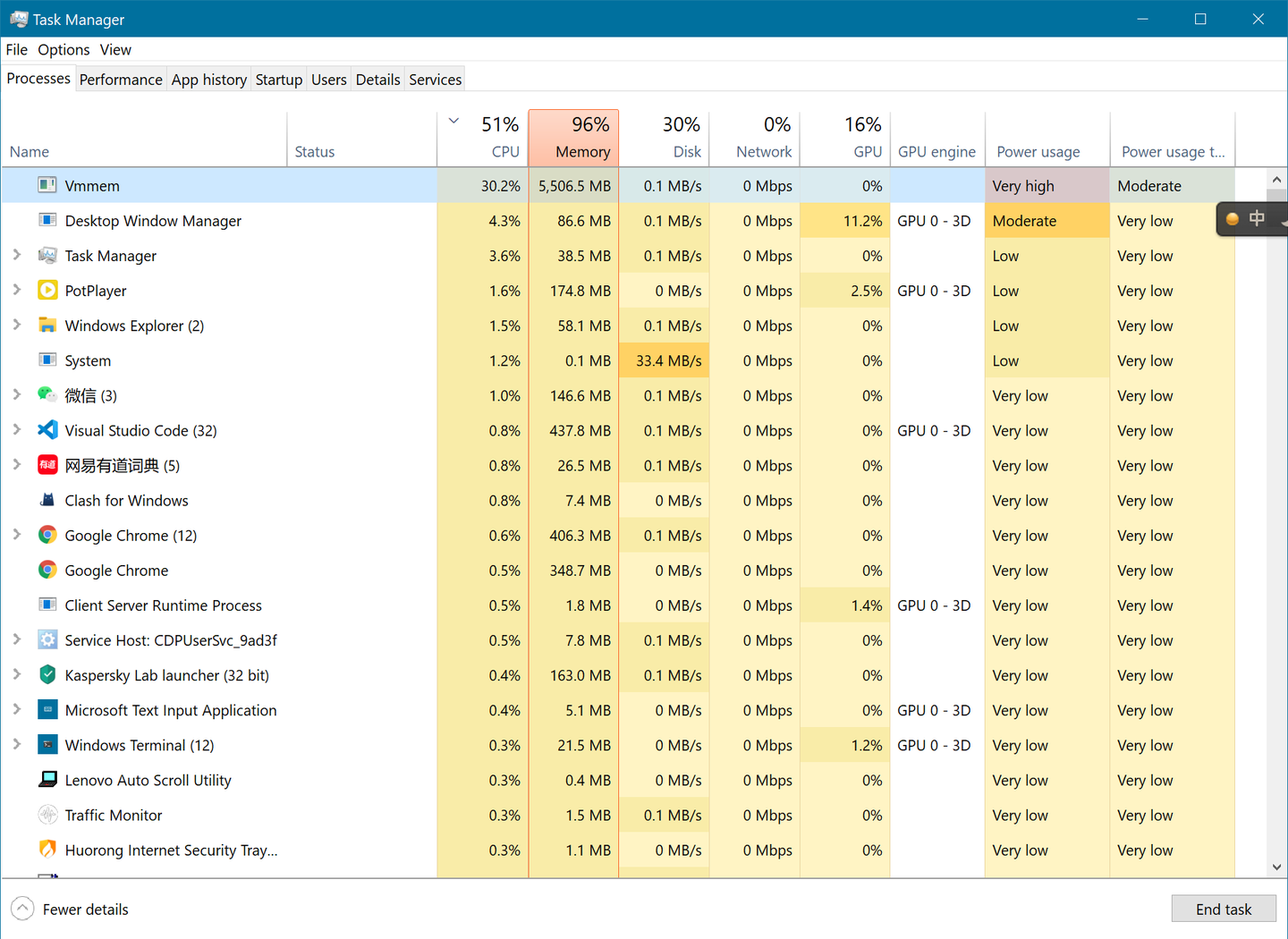Sort by the Disk column header

(x=665, y=139)
